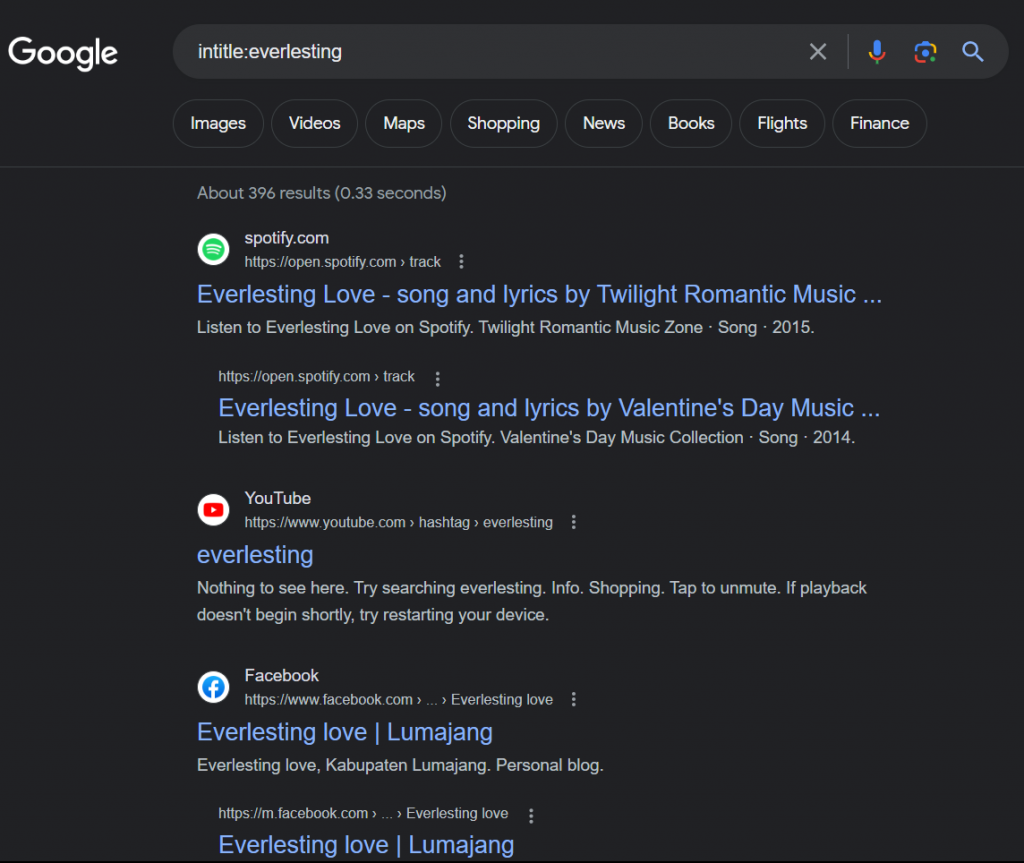Clear the search box with the X icon

[x=818, y=52]
